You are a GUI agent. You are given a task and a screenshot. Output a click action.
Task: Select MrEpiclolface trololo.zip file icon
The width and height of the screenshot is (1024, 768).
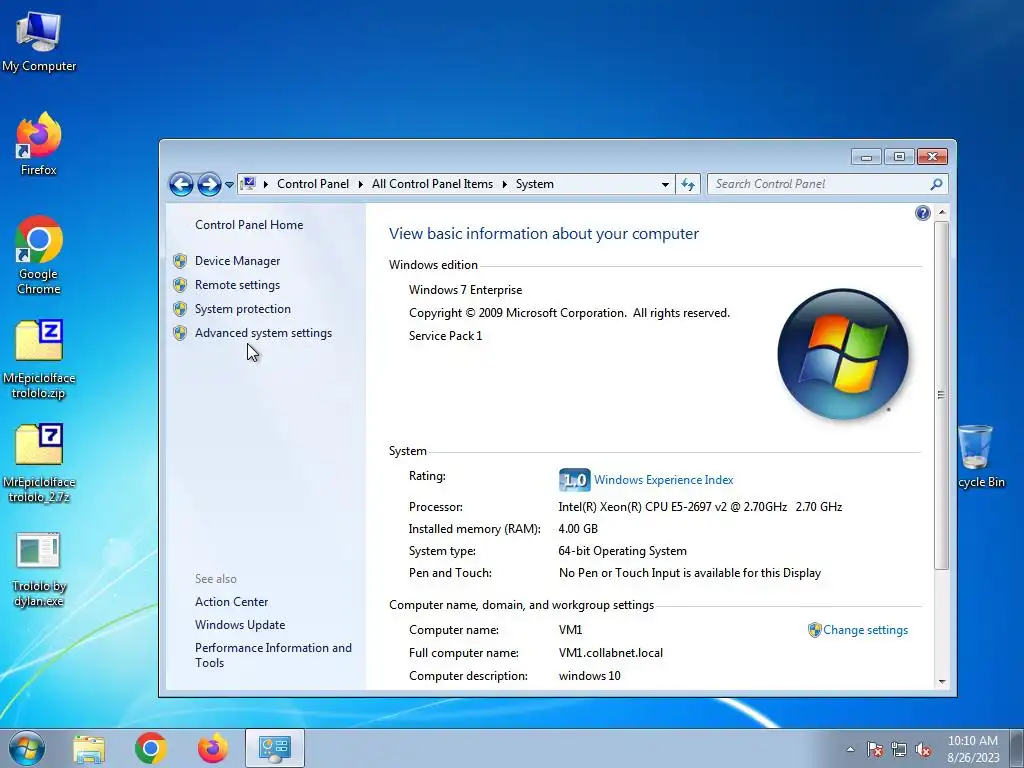pyautogui.click(x=39, y=359)
